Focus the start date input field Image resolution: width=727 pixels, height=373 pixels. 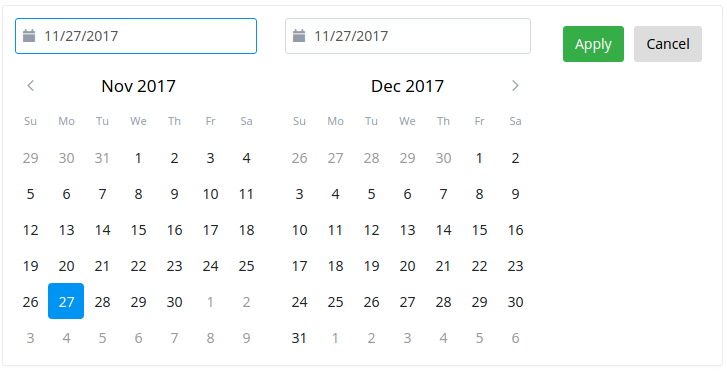pyautogui.click(x=136, y=36)
